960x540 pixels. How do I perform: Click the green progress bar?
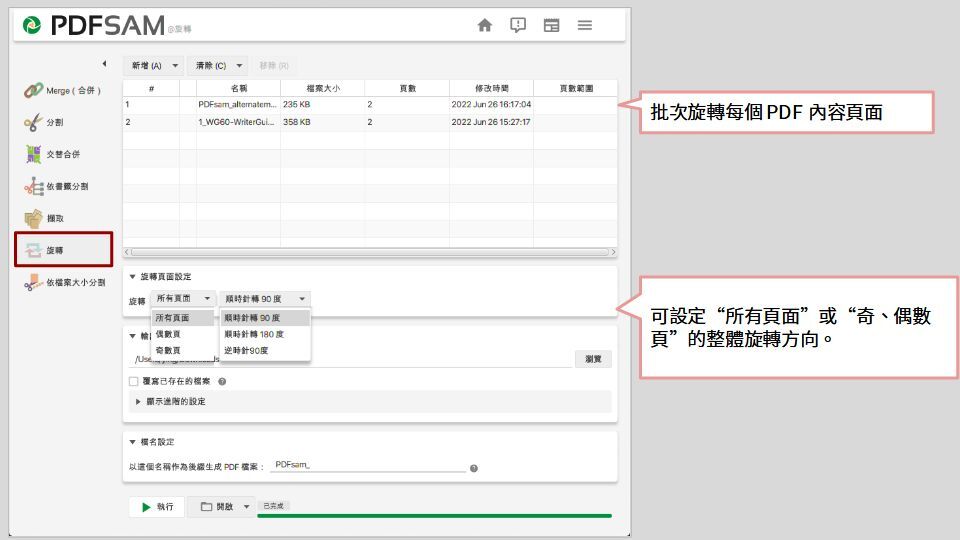coord(434,516)
